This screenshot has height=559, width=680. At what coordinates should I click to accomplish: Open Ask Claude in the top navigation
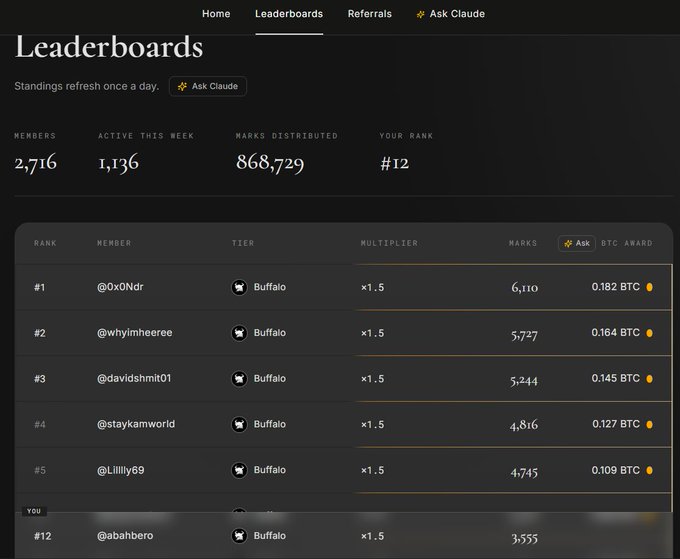click(x=451, y=14)
